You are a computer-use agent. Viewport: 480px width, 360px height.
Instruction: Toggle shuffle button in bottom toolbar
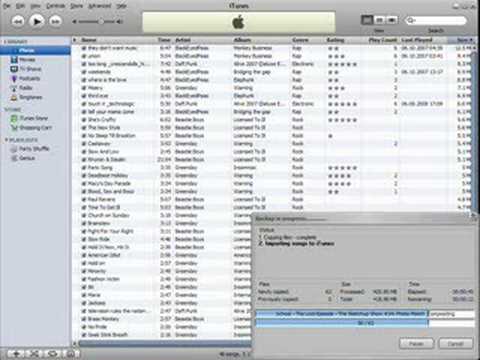35,354
